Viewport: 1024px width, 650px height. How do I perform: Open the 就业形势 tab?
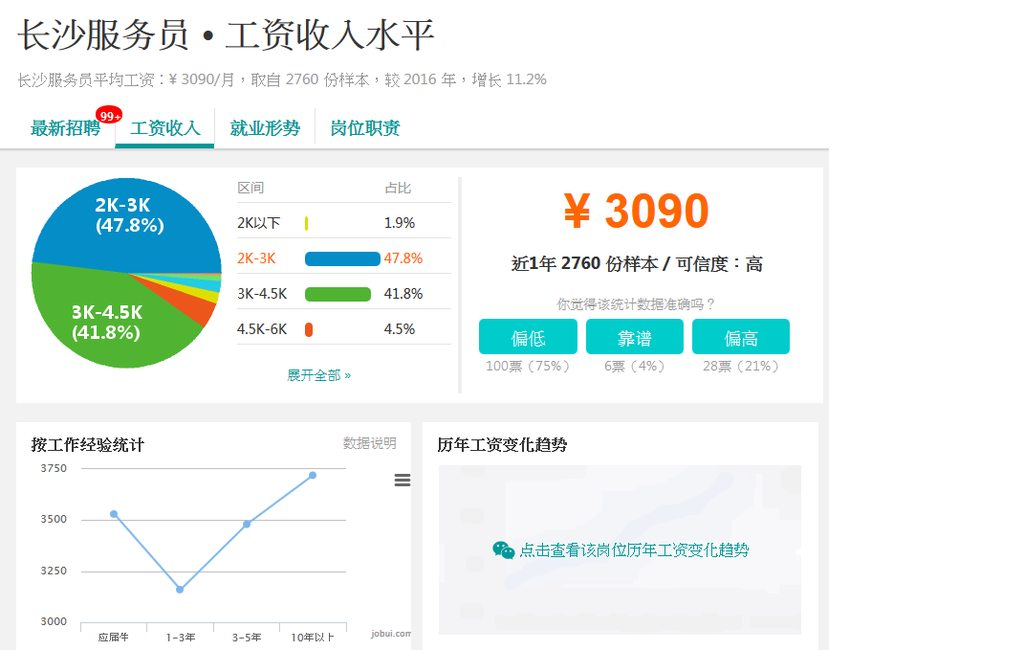pos(265,128)
